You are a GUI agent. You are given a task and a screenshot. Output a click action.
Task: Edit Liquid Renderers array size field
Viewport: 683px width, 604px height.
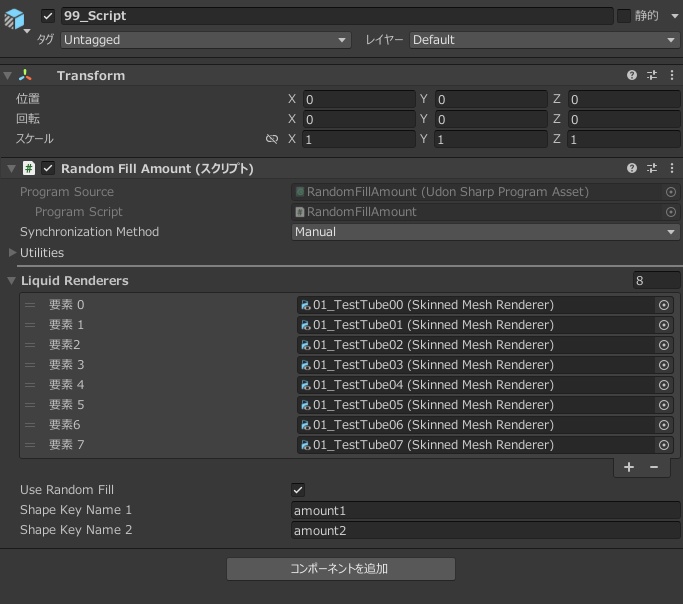point(656,280)
